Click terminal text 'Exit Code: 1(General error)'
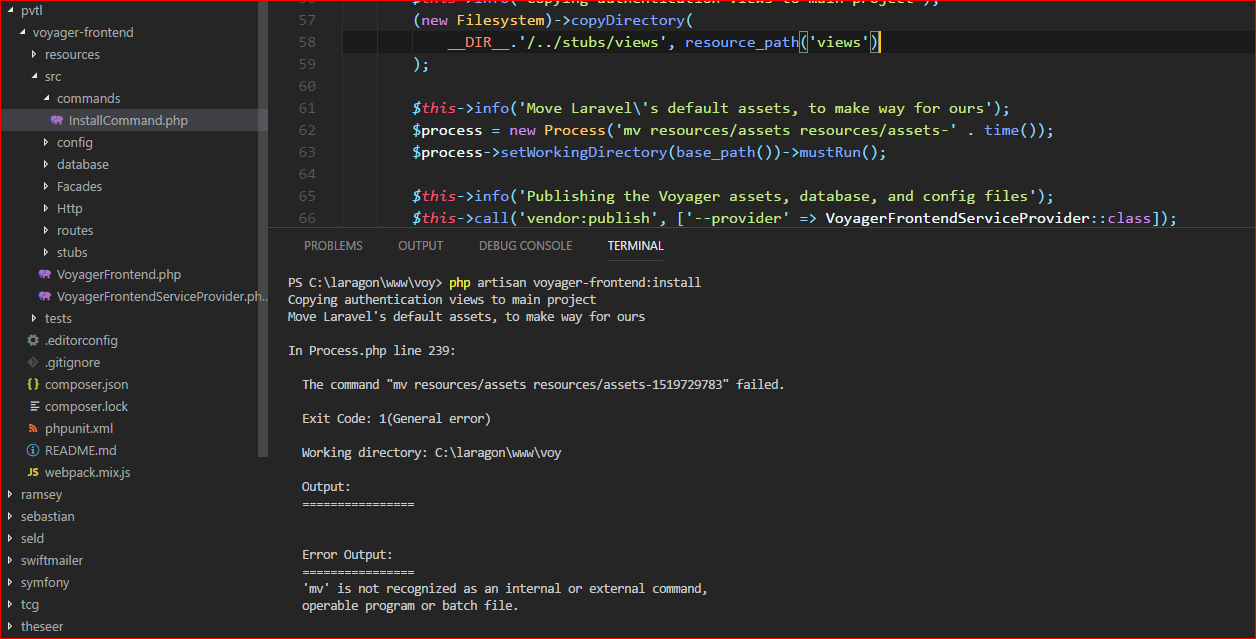 point(397,419)
